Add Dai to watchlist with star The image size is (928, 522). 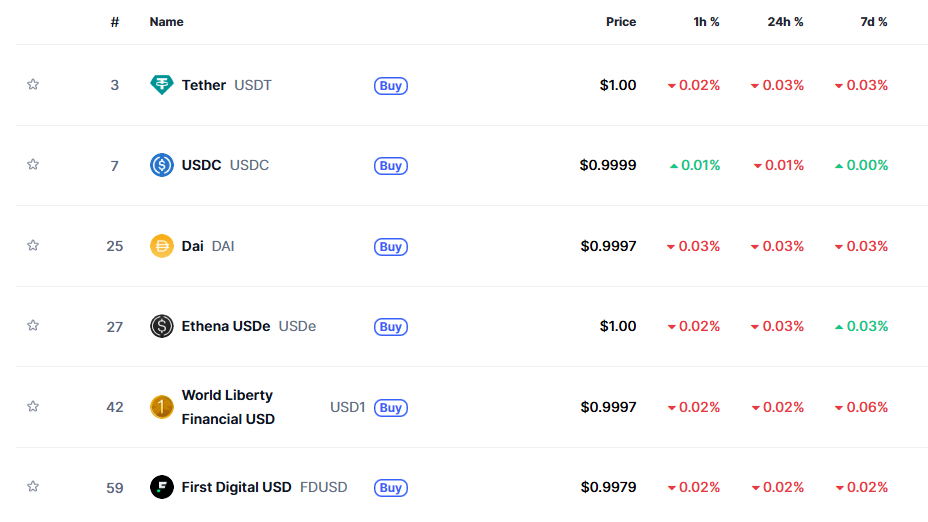coord(33,245)
